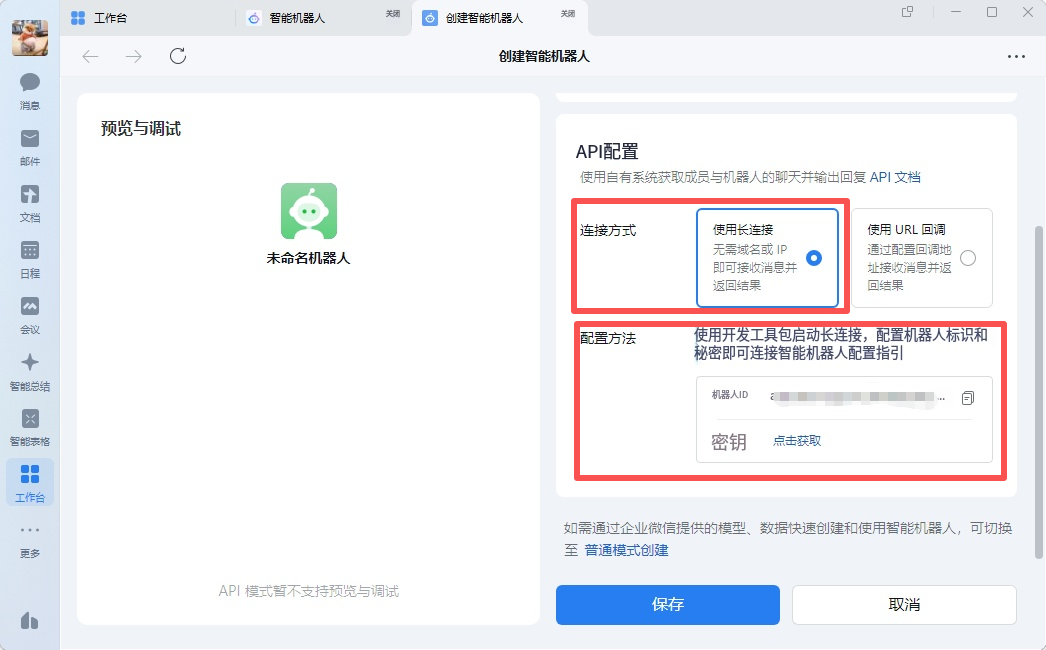Viewport: 1046px width, 650px height.
Task: Click the vertical scrollbar on right
Action: [x=1038, y=390]
